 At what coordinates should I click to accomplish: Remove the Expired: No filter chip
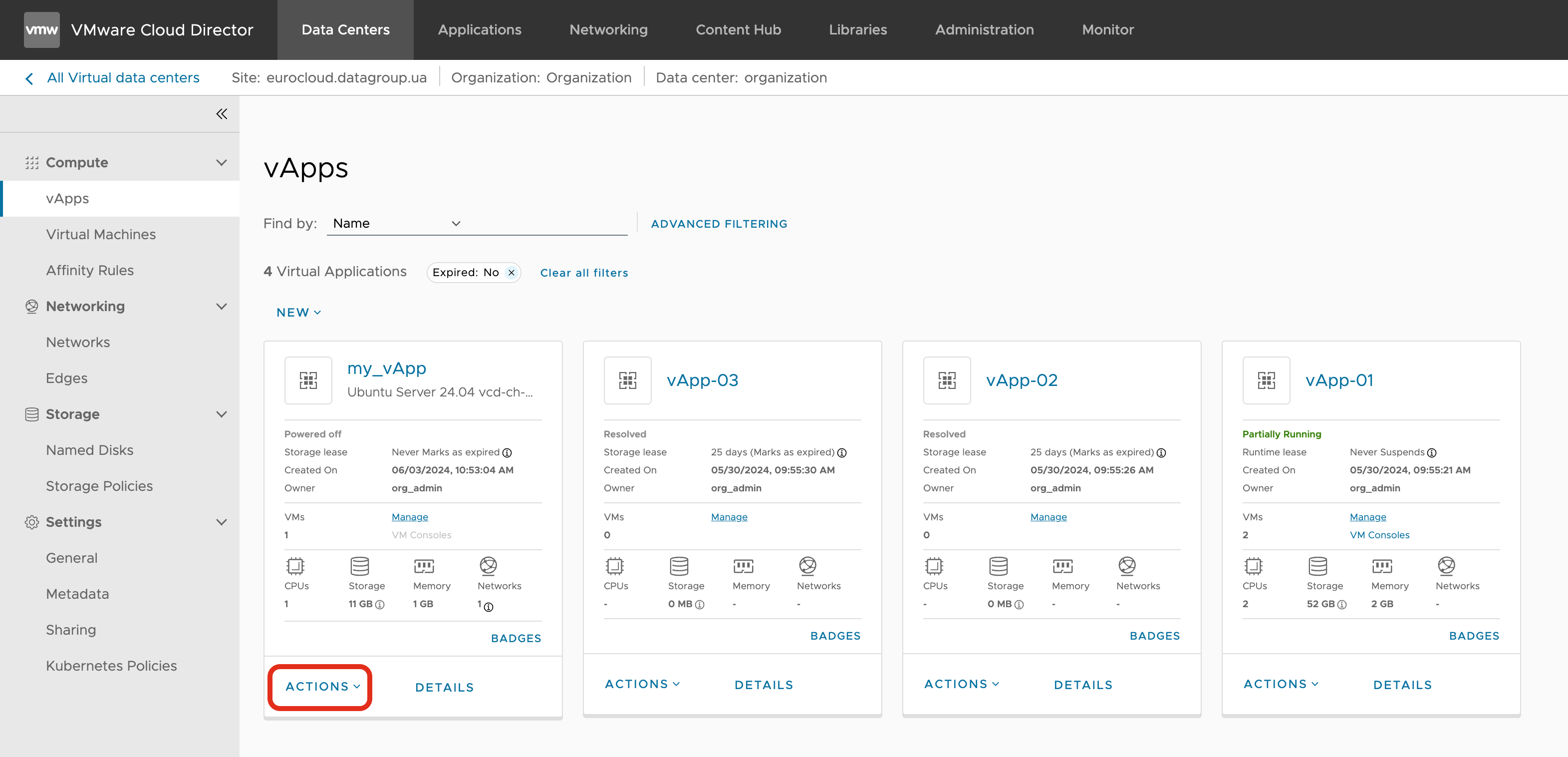pos(512,273)
